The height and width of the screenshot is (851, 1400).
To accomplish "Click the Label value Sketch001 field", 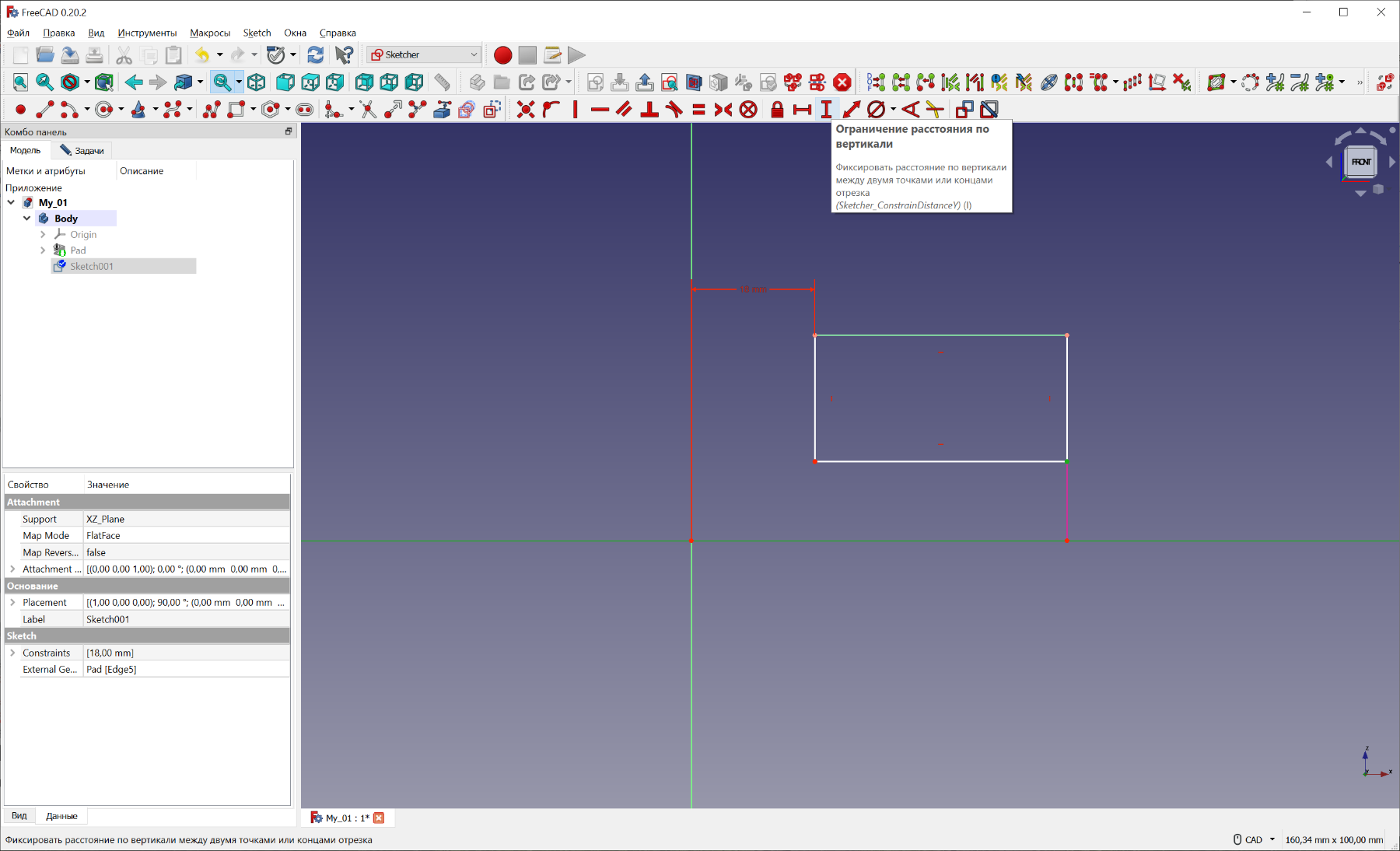I will click(186, 619).
